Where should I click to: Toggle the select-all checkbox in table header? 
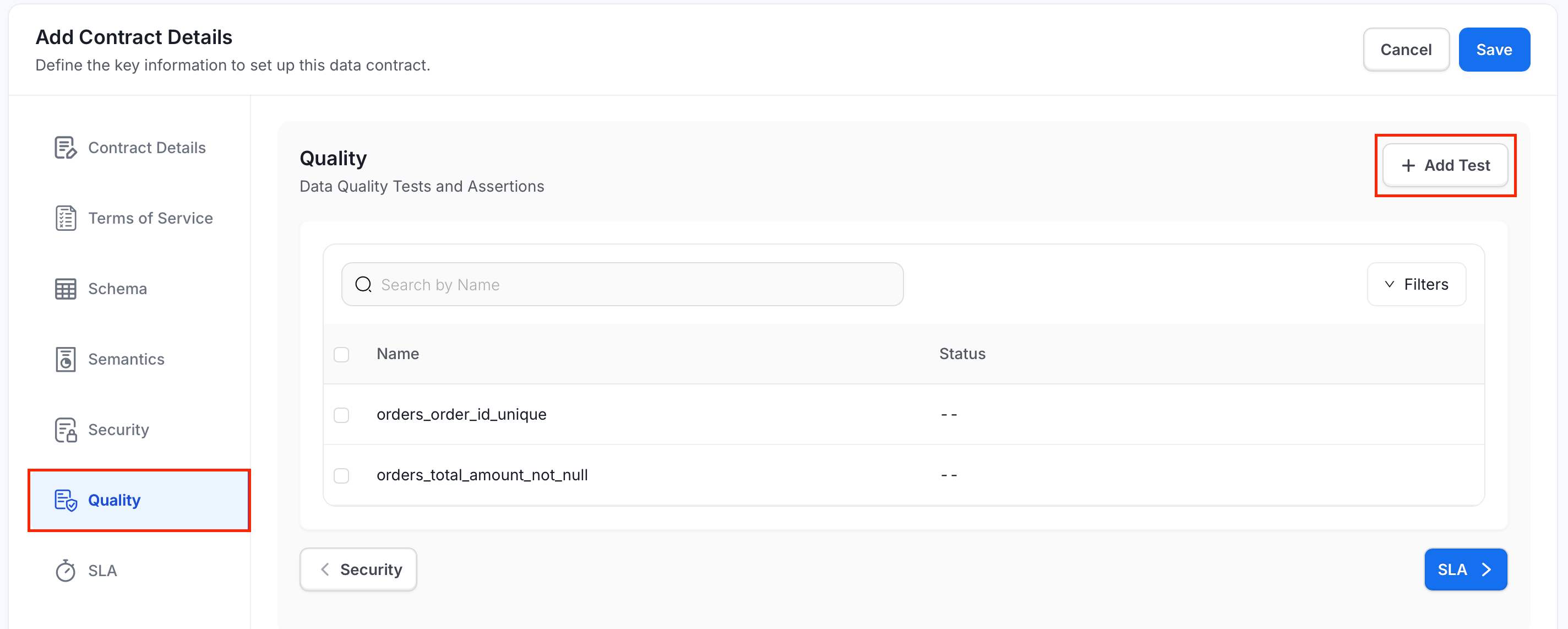[x=341, y=354]
